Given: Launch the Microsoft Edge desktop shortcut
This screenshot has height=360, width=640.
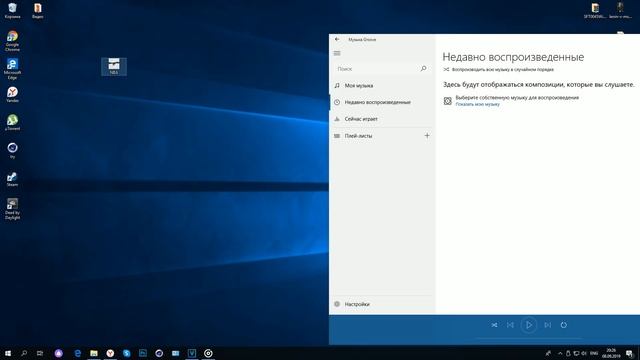Looking at the screenshot, I should [x=12, y=69].
